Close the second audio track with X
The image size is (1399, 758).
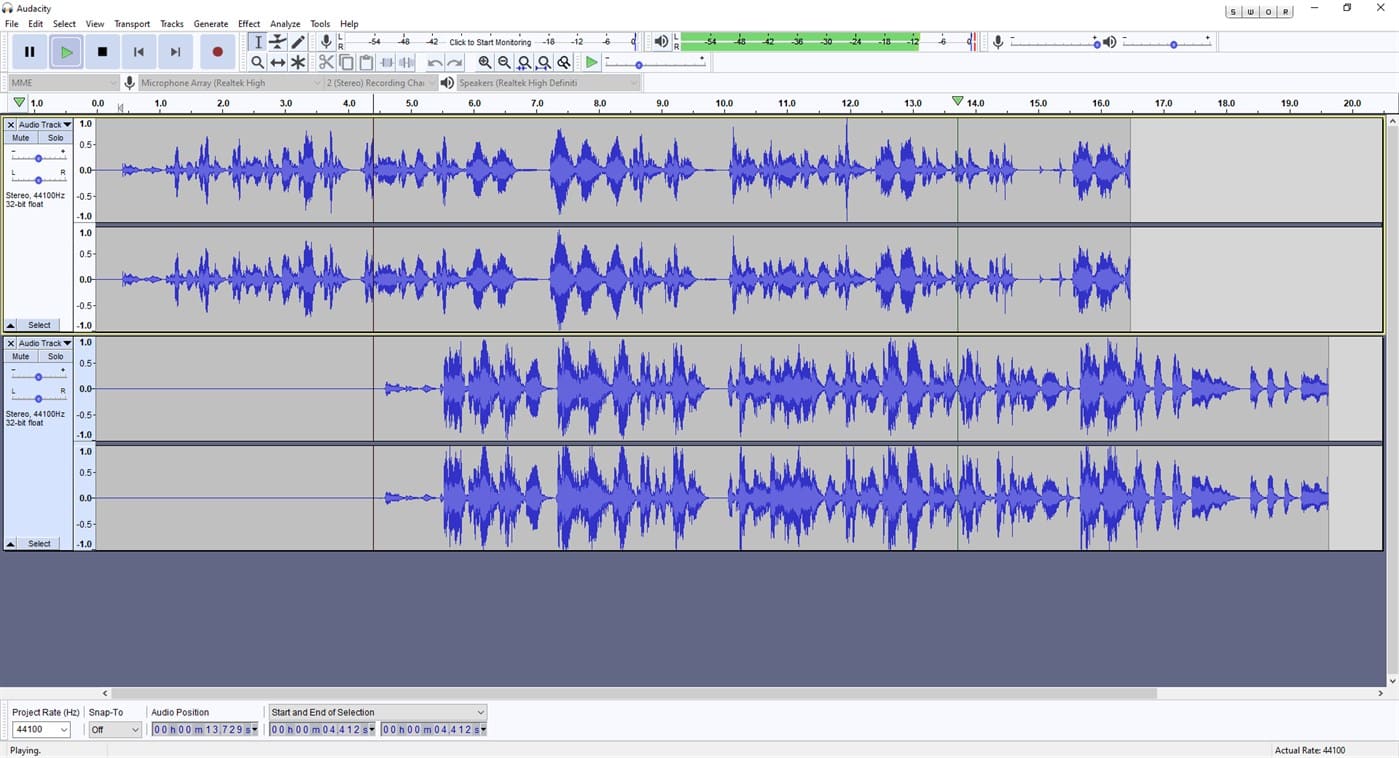point(10,343)
